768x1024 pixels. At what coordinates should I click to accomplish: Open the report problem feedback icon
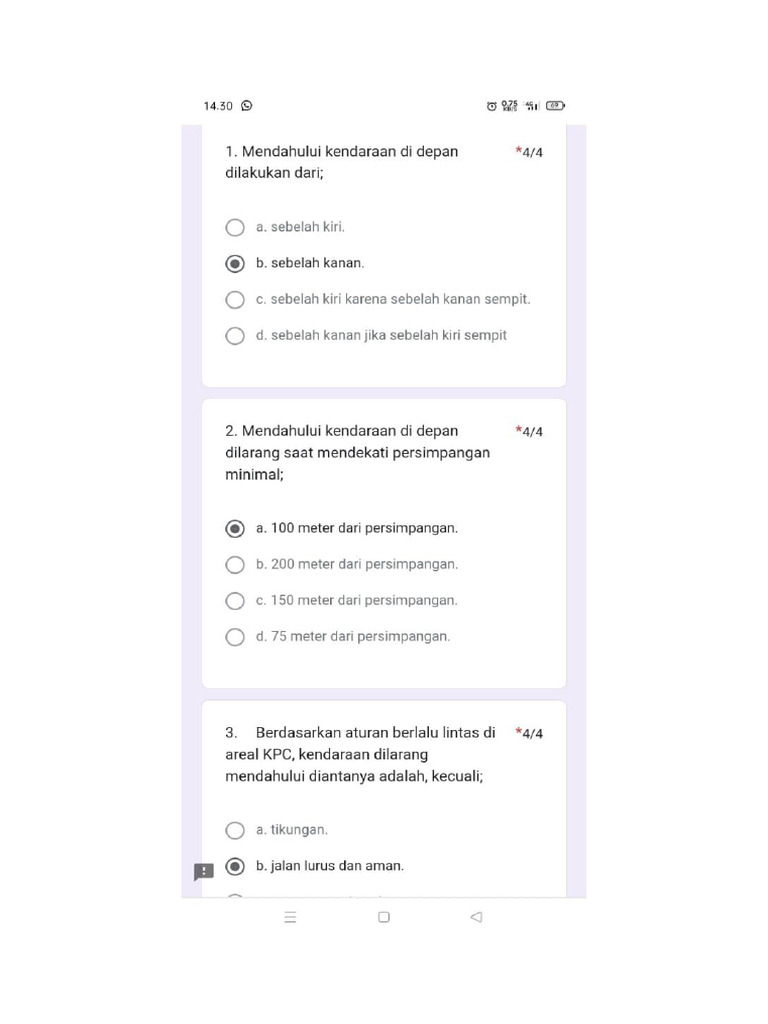click(x=204, y=872)
